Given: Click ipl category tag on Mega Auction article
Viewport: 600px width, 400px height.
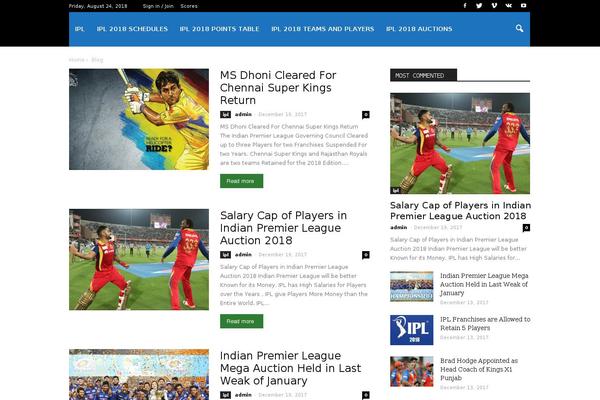Looking at the screenshot, I should [225, 395].
